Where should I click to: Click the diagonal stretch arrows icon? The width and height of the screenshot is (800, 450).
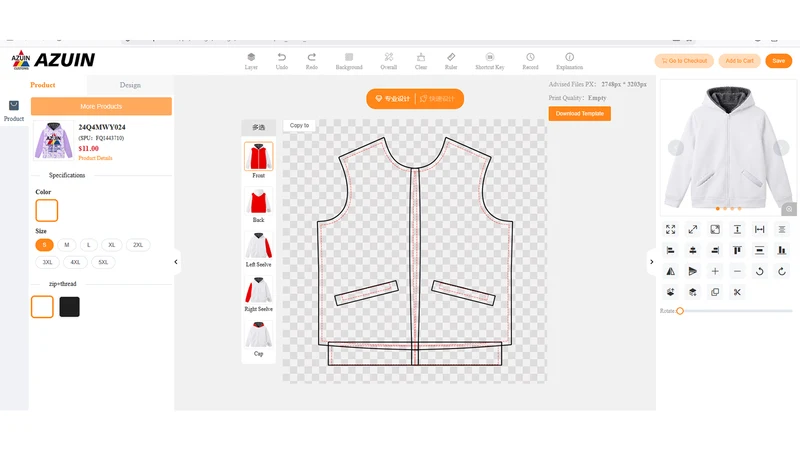[x=693, y=230]
